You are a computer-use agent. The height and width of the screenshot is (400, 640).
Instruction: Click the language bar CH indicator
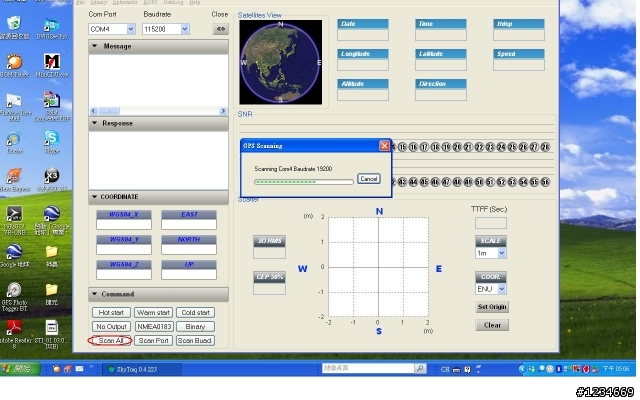(x=445, y=369)
